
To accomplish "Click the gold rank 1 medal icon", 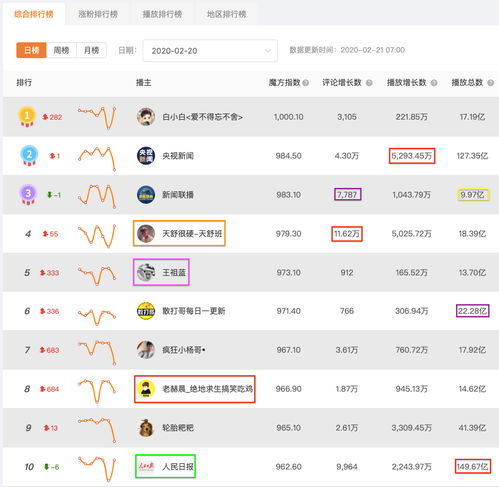I will (x=27, y=117).
